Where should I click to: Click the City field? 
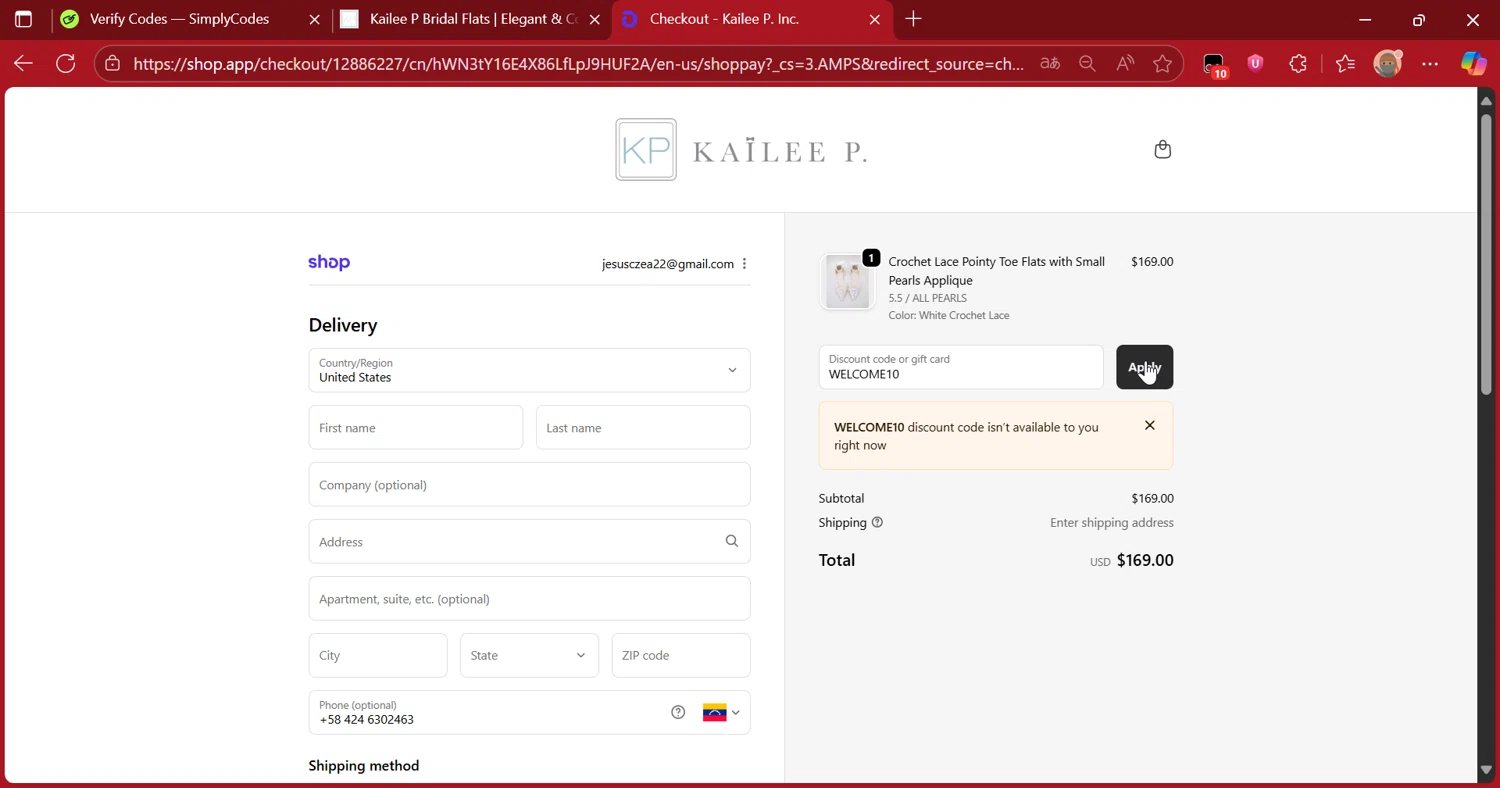click(378, 655)
